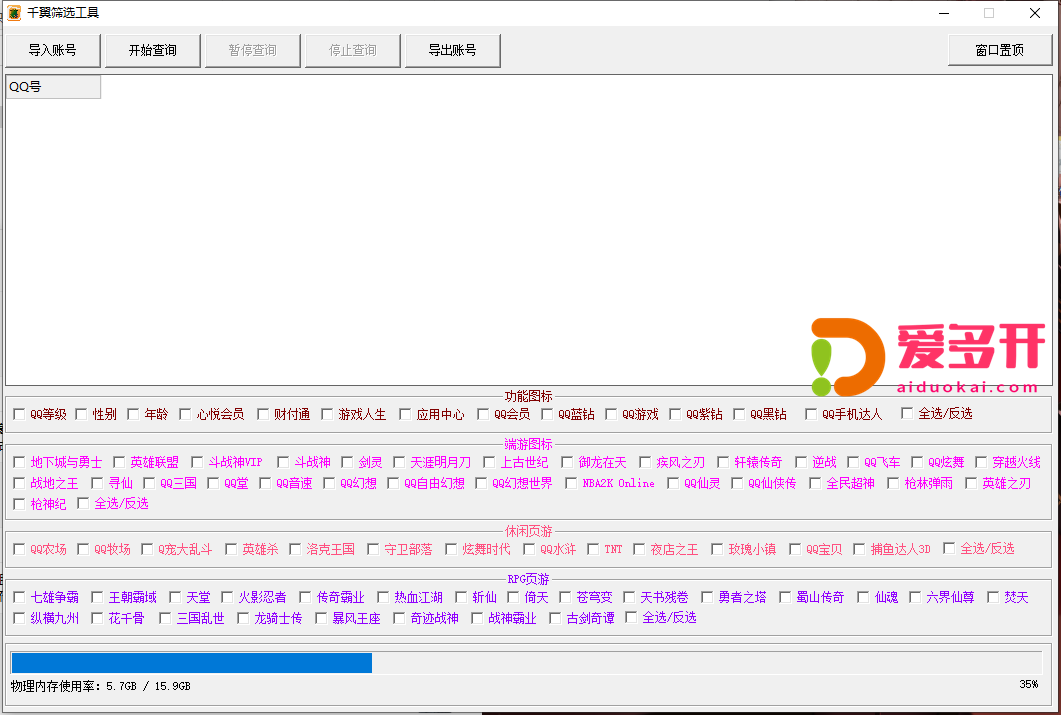Viewport: 1061px width, 715px height.
Task: Tick 英雄联盟 checkbox
Action: pos(119,462)
